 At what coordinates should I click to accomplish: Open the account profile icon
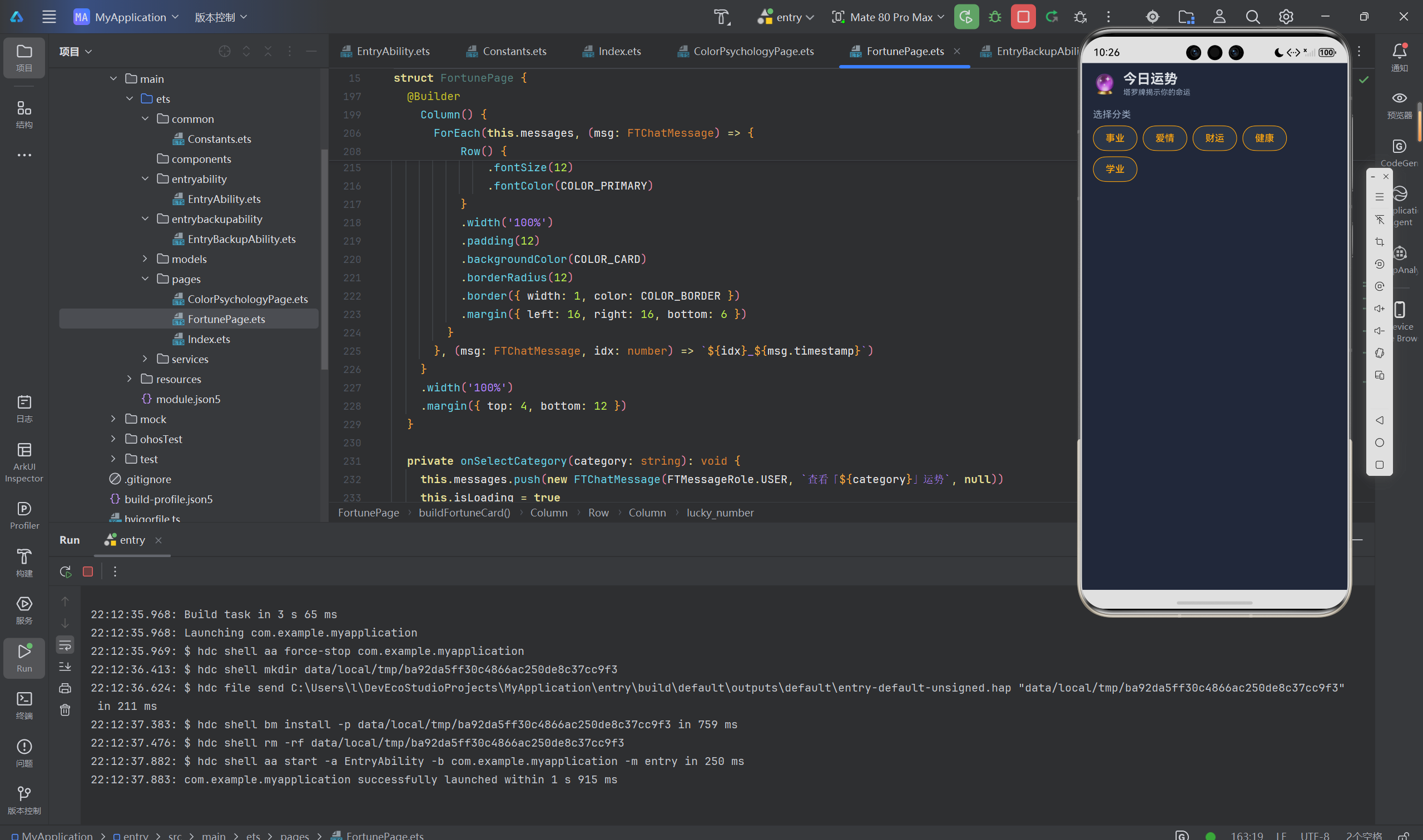pos(1219,17)
